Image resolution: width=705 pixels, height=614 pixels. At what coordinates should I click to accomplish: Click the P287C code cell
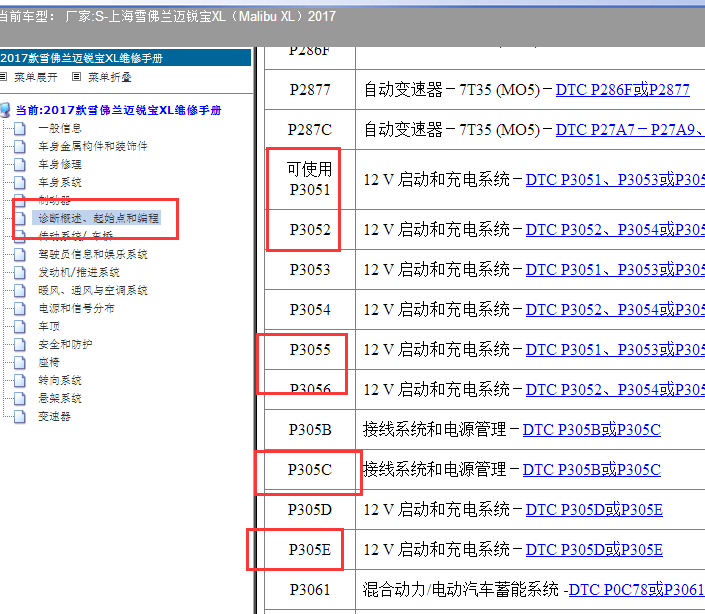click(310, 130)
